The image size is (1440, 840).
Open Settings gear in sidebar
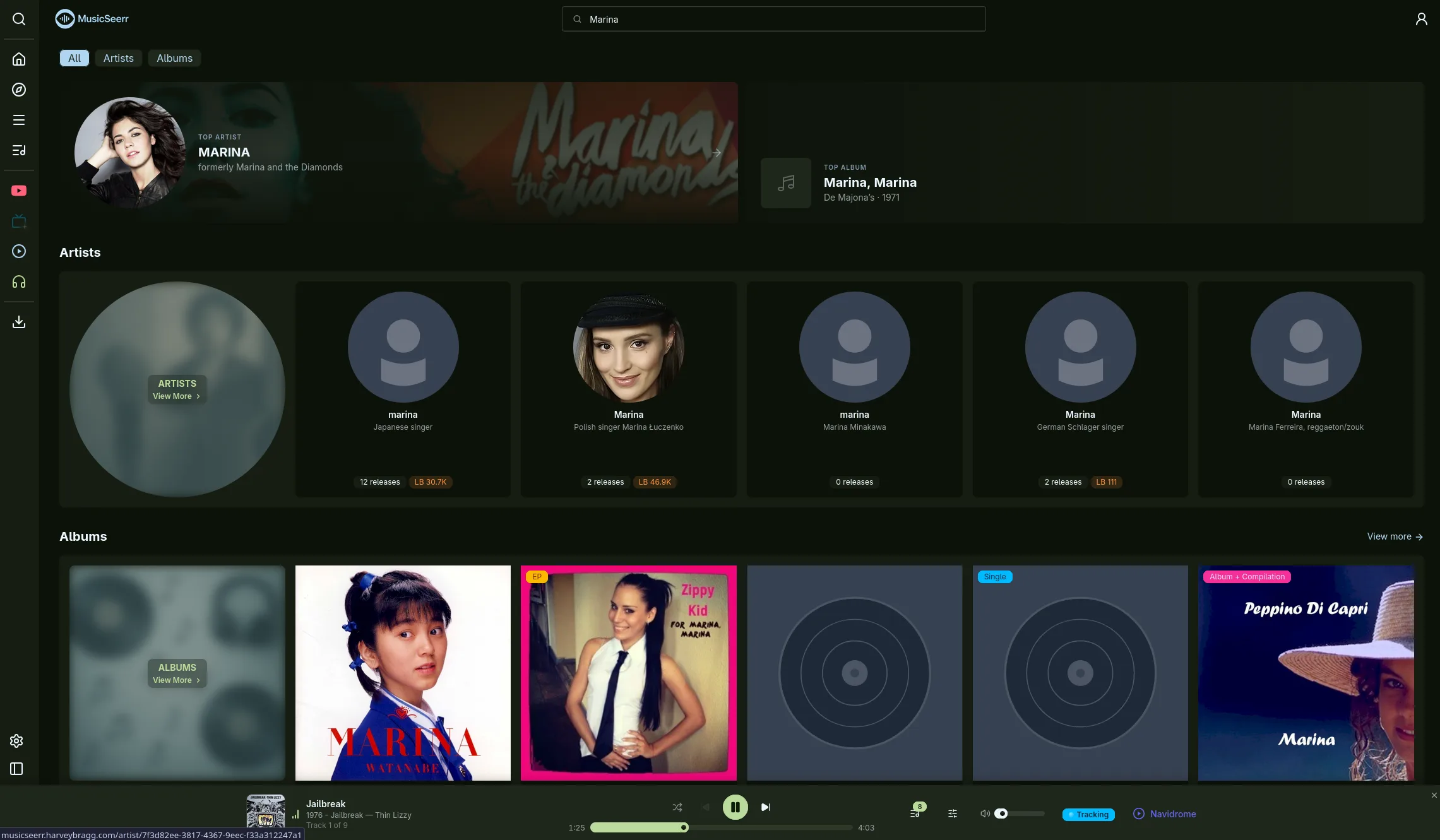[16, 741]
